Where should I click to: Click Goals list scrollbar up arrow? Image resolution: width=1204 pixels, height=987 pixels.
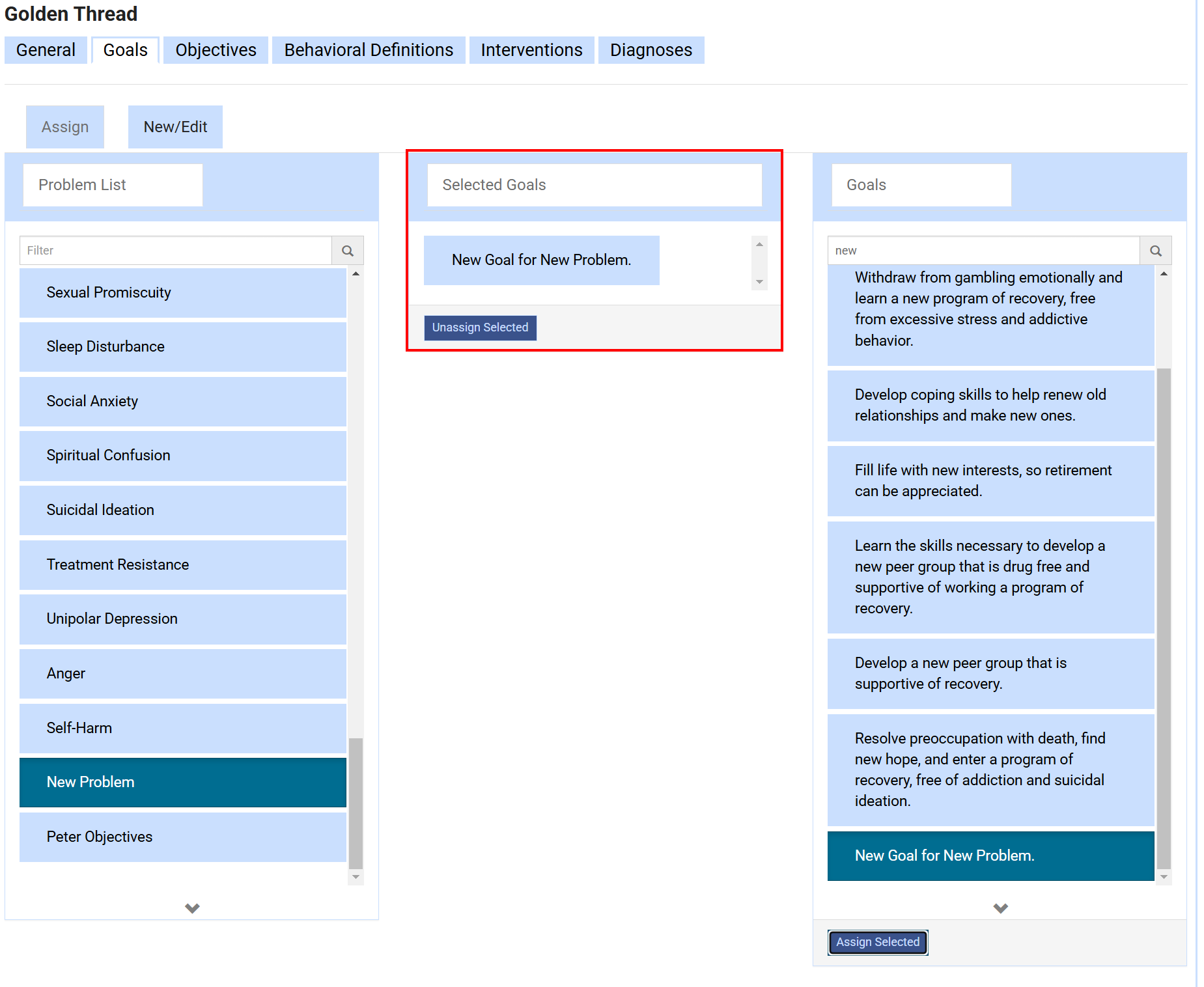(1164, 274)
